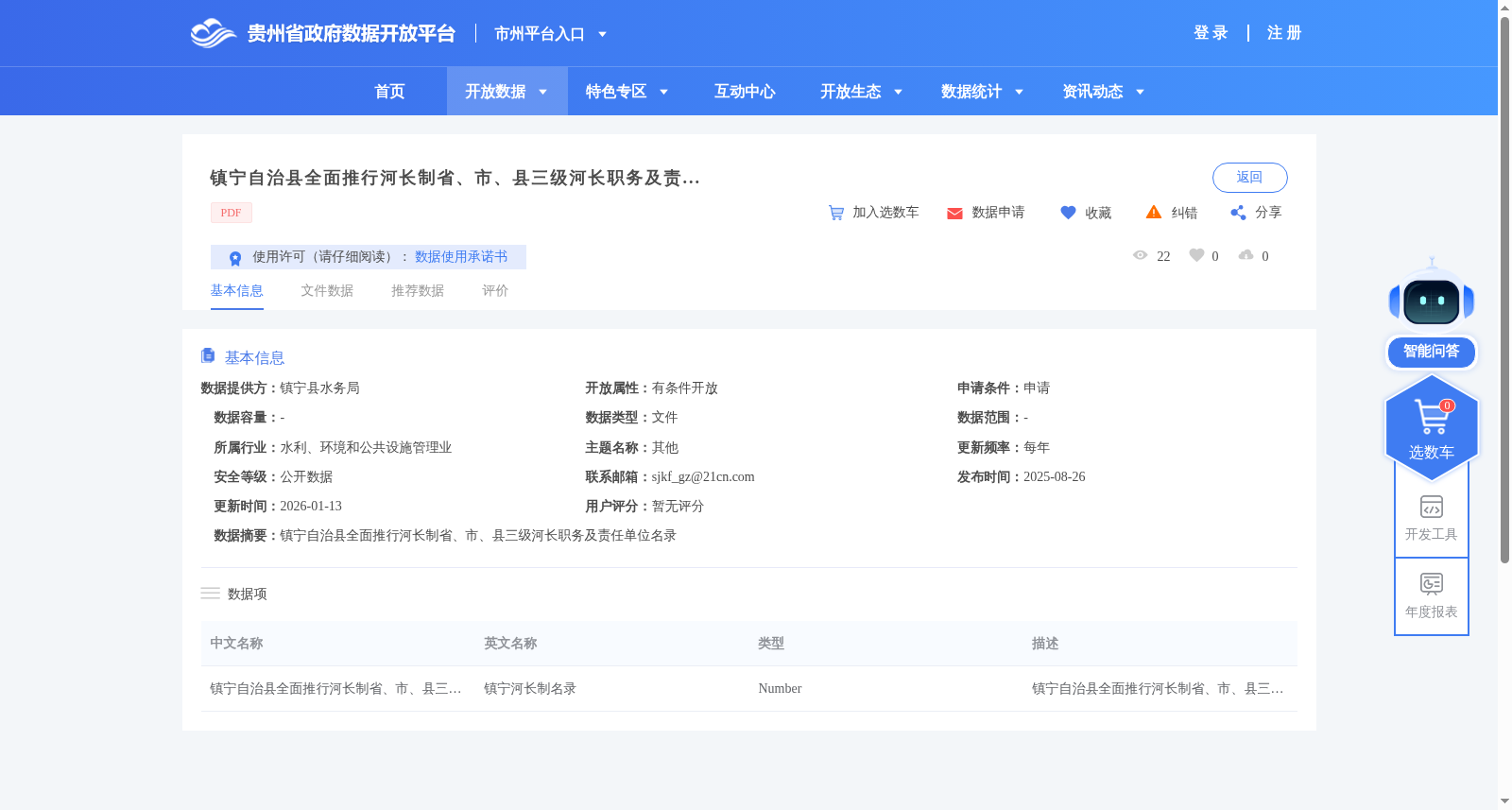Click the eye views count icon
The width and height of the screenshot is (1512, 810).
click(x=1141, y=255)
